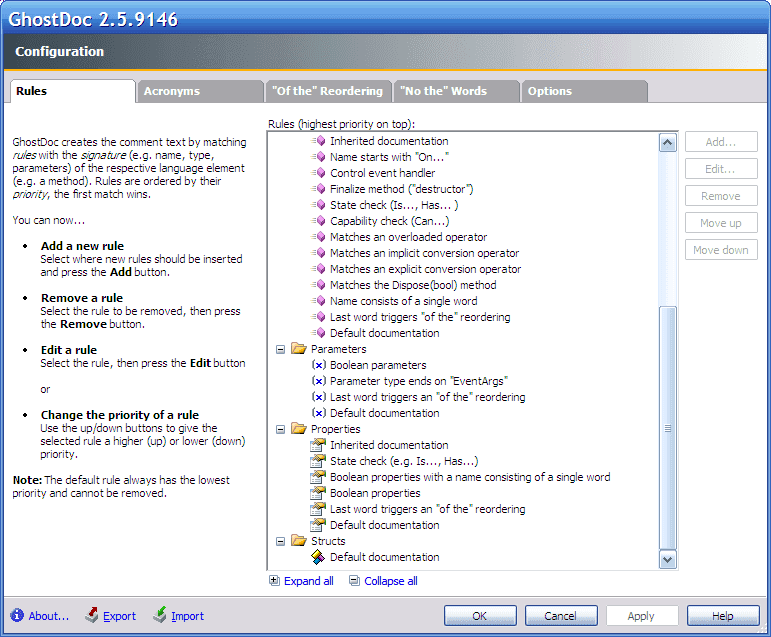The height and width of the screenshot is (637, 771).
Task: Click the Import icon
Action: pyautogui.click(x=160, y=614)
